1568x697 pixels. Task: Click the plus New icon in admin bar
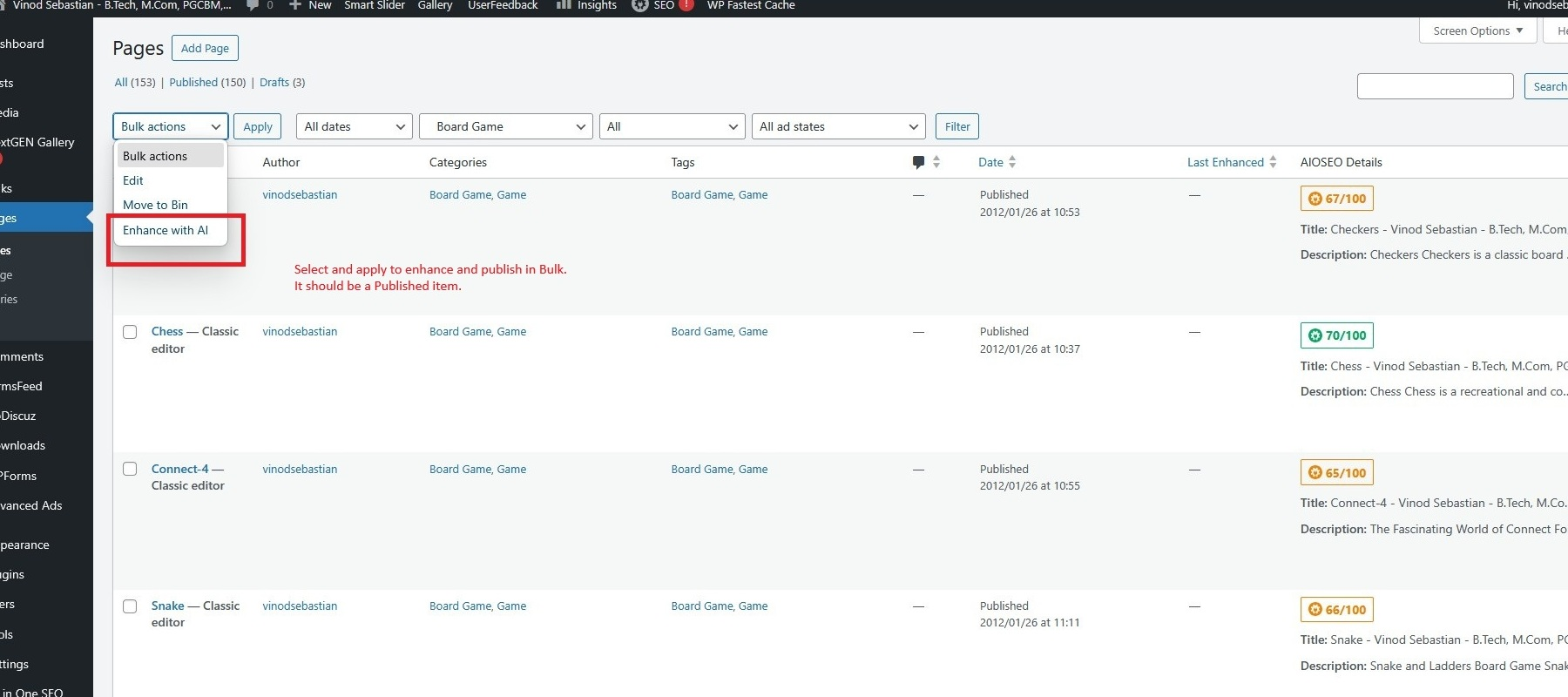pyautogui.click(x=295, y=5)
